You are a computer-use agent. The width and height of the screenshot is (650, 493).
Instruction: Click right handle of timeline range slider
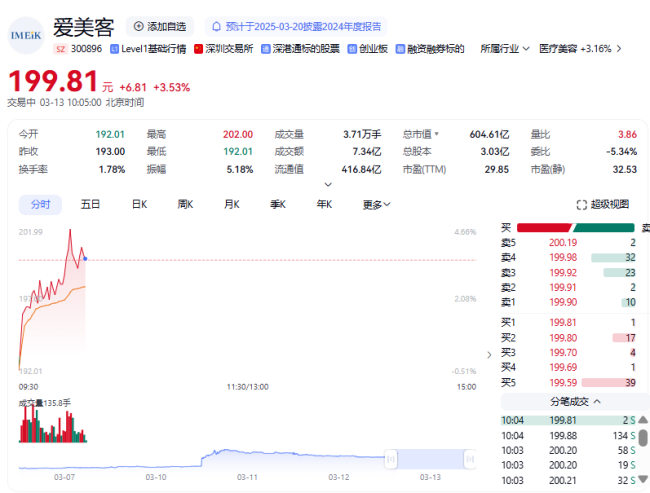[470, 459]
